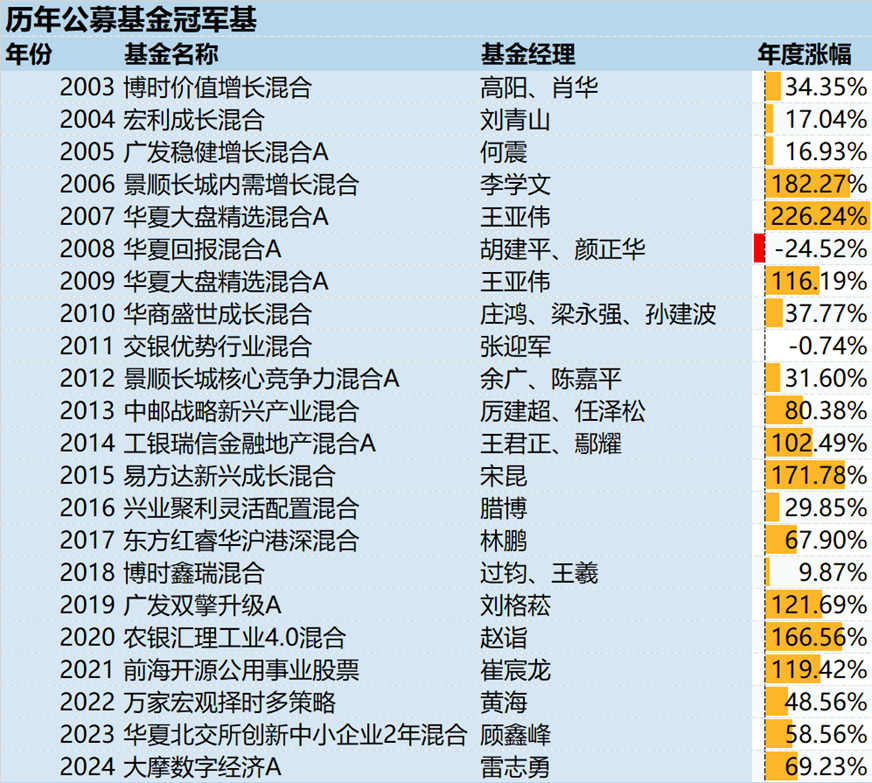
Task: Select fund name 博时鑫瑞混合
Action: [194, 572]
